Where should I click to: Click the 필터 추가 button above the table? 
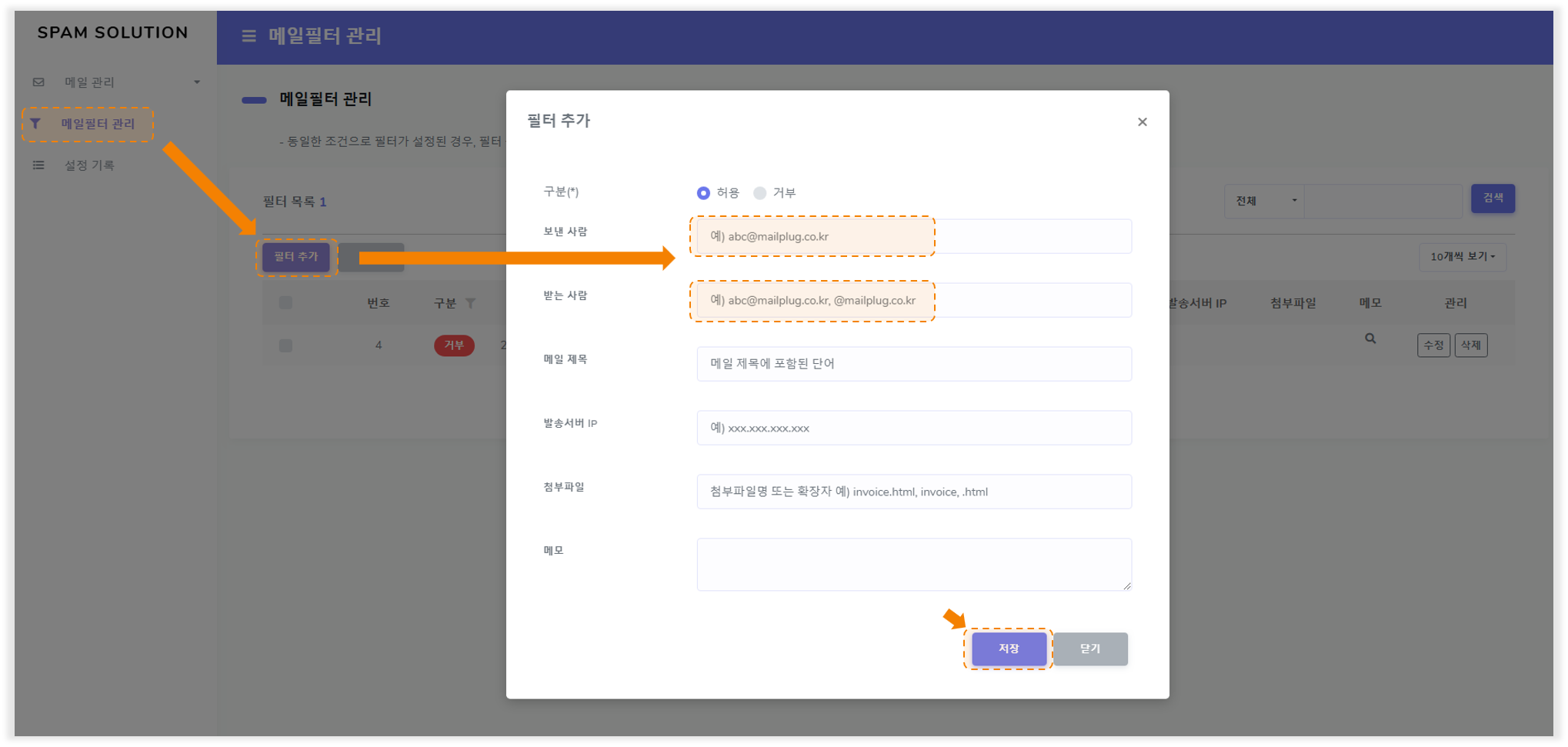click(x=296, y=257)
